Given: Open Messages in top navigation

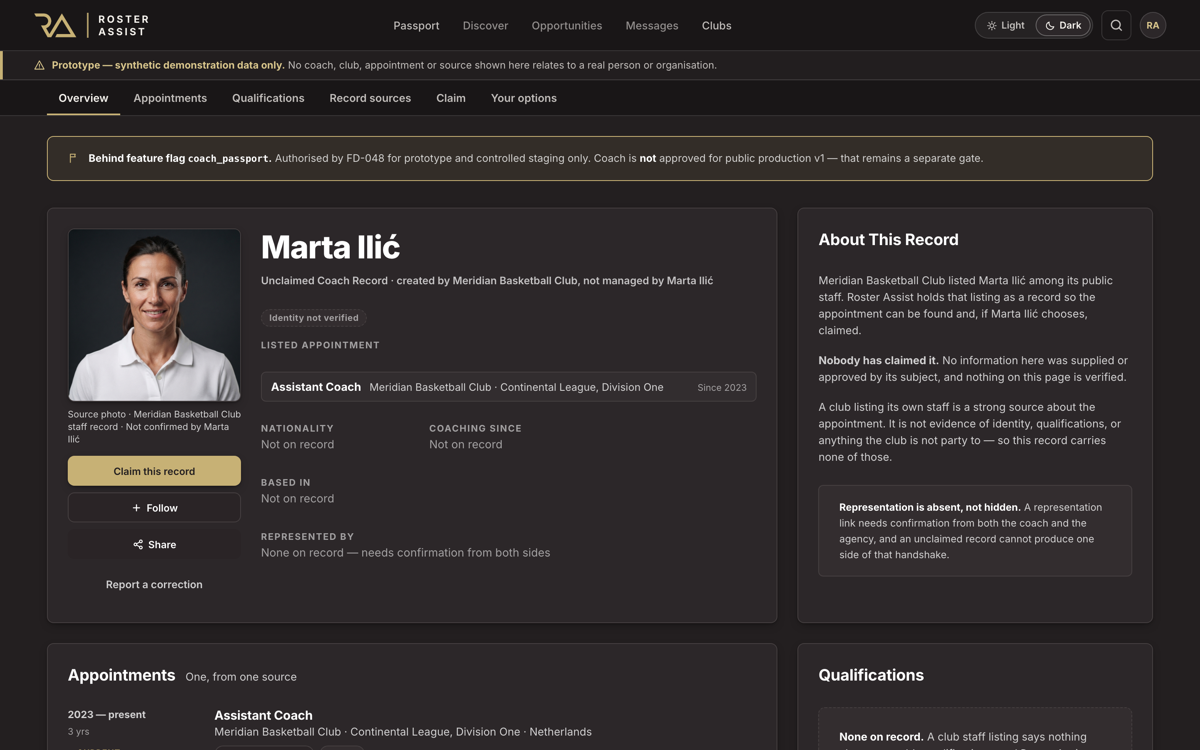Looking at the screenshot, I should point(652,25).
